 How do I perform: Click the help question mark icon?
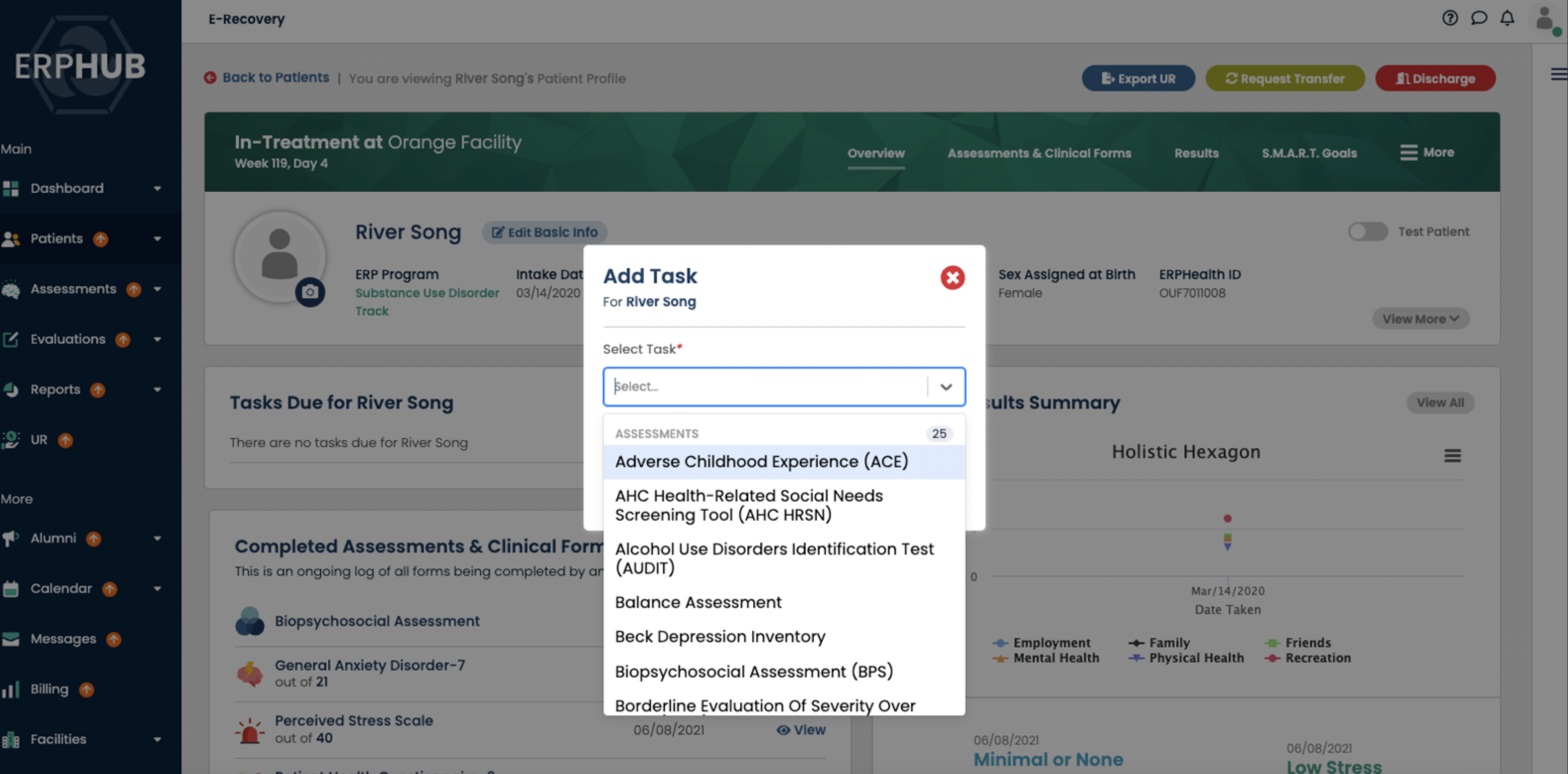pyautogui.click(x=1449, y=18)
